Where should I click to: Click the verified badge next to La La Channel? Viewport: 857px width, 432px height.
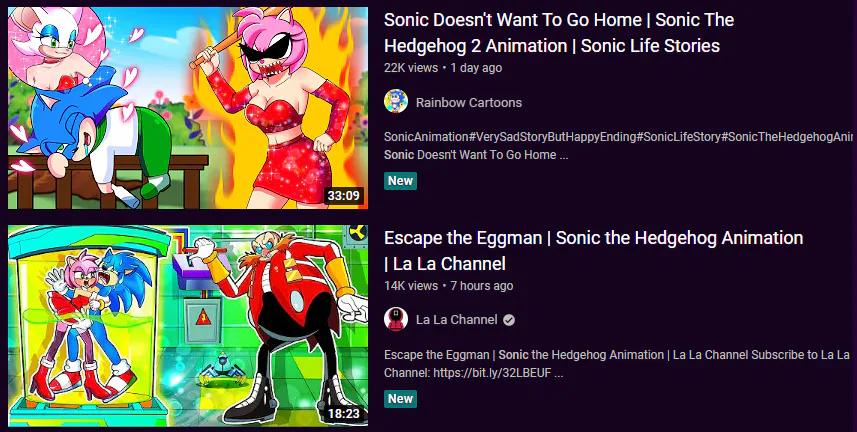509,320
